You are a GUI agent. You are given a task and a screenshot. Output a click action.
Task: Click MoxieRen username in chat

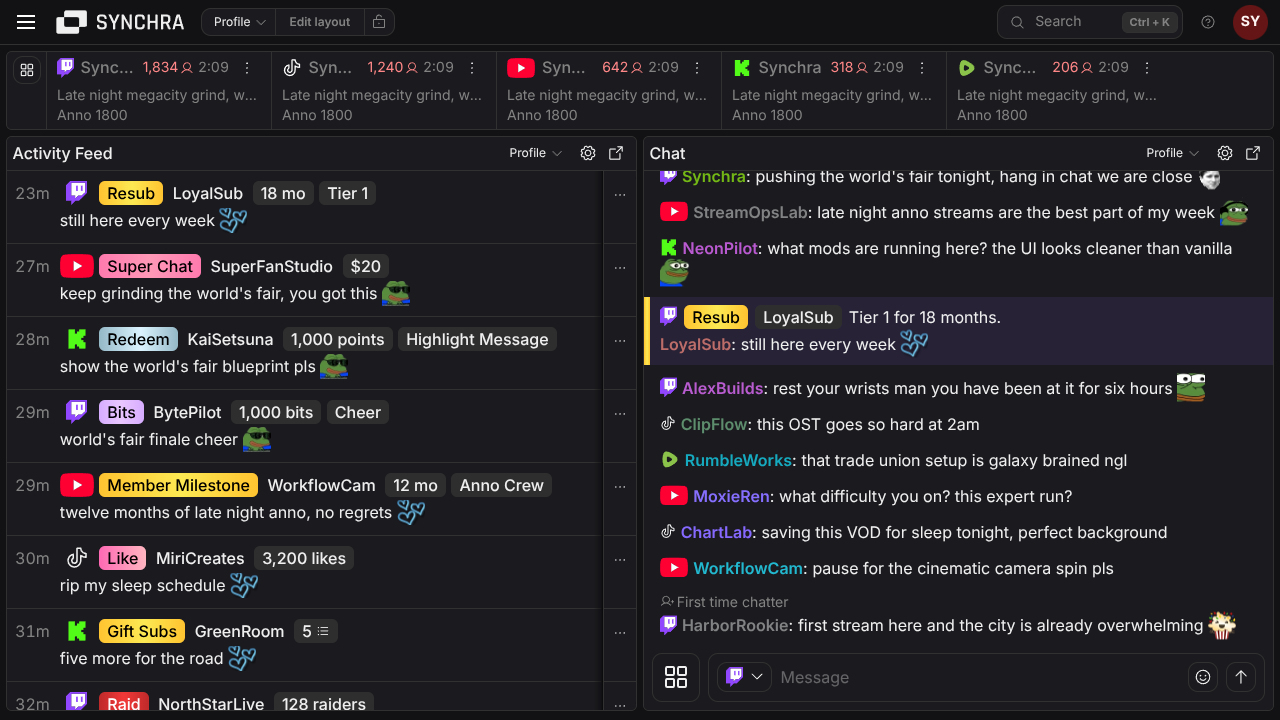731,496
